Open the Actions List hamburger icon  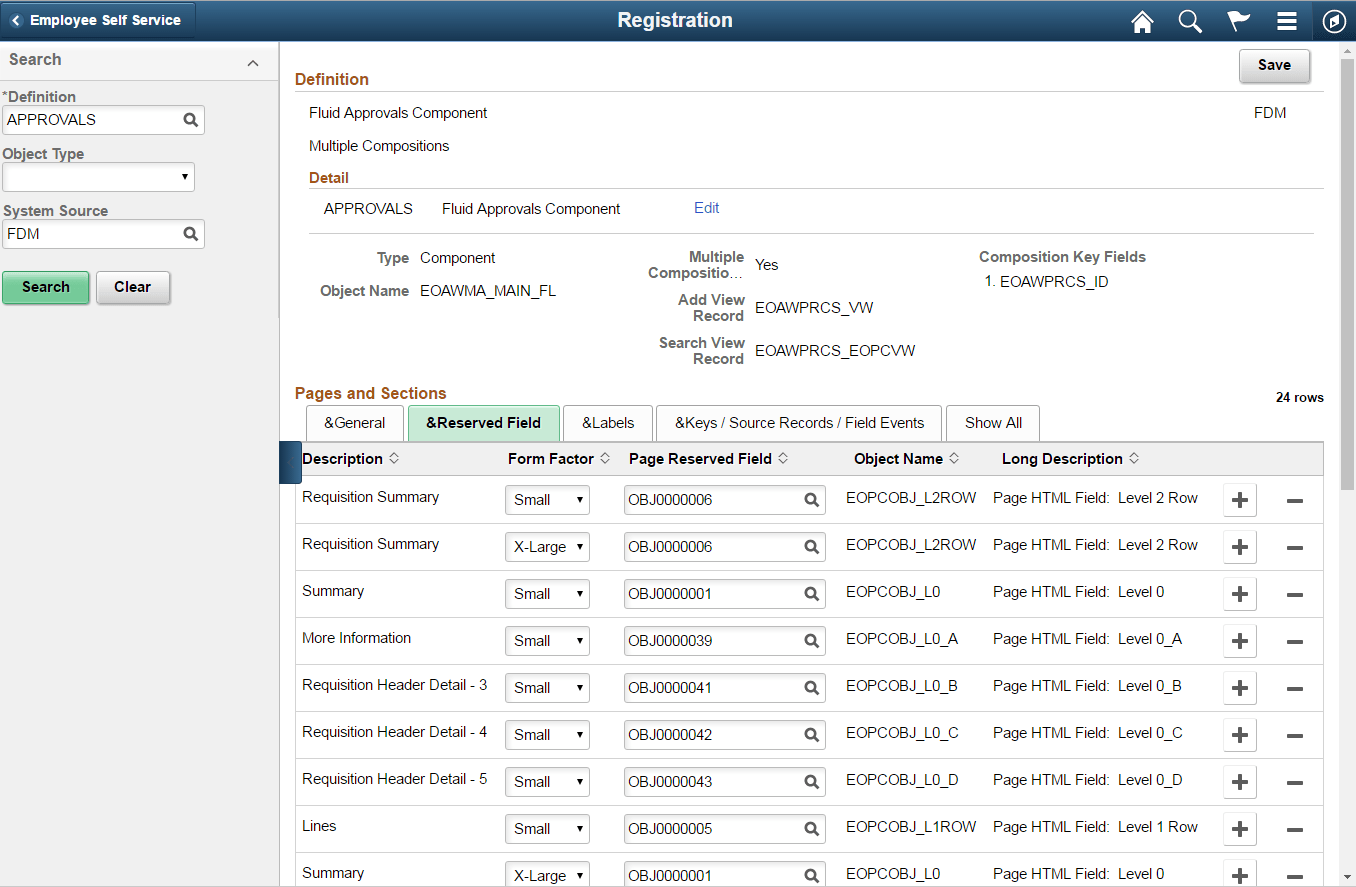coord(1287,21)
